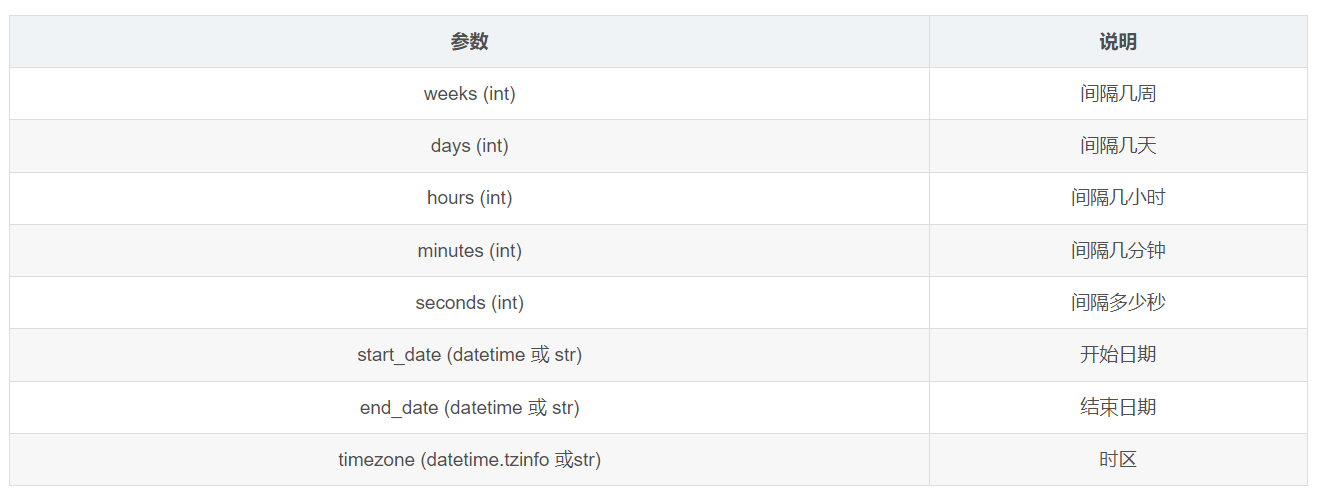Click the 间隔几周 description
This screenshot has width=1321, height=501.
coord(1118,94)
